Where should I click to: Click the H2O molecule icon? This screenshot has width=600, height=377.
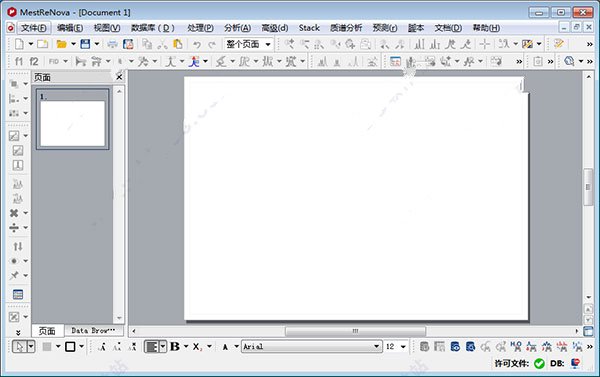pos(515,346)
